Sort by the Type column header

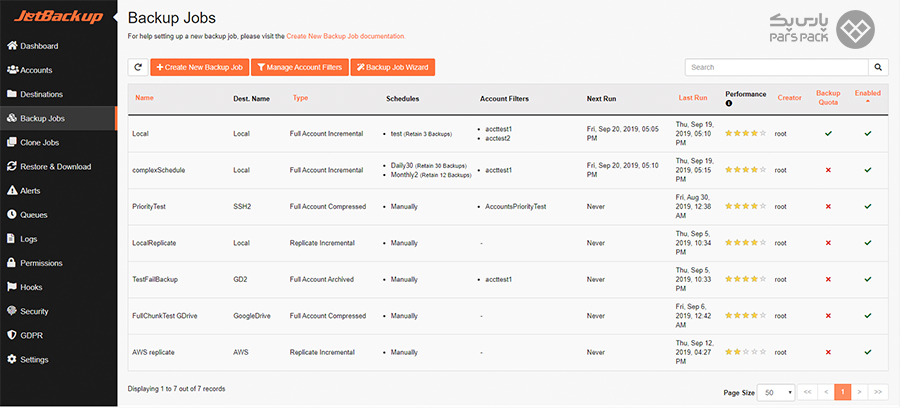coord(300,98)
